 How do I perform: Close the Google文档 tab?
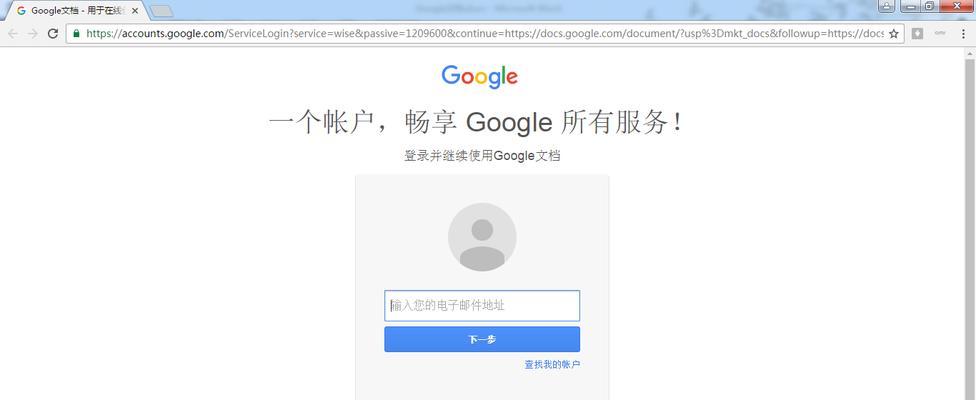[135, 11]
